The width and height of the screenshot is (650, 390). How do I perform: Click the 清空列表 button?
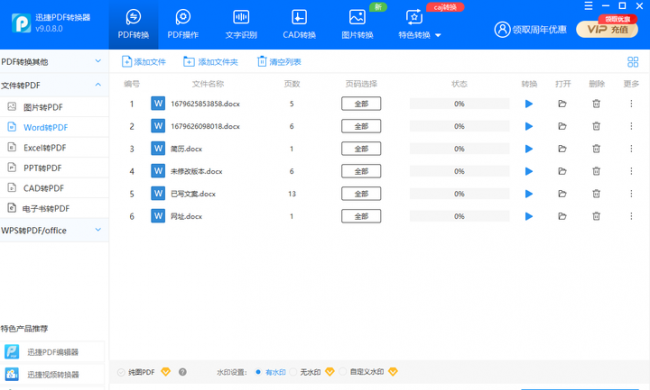click(279, 62)
